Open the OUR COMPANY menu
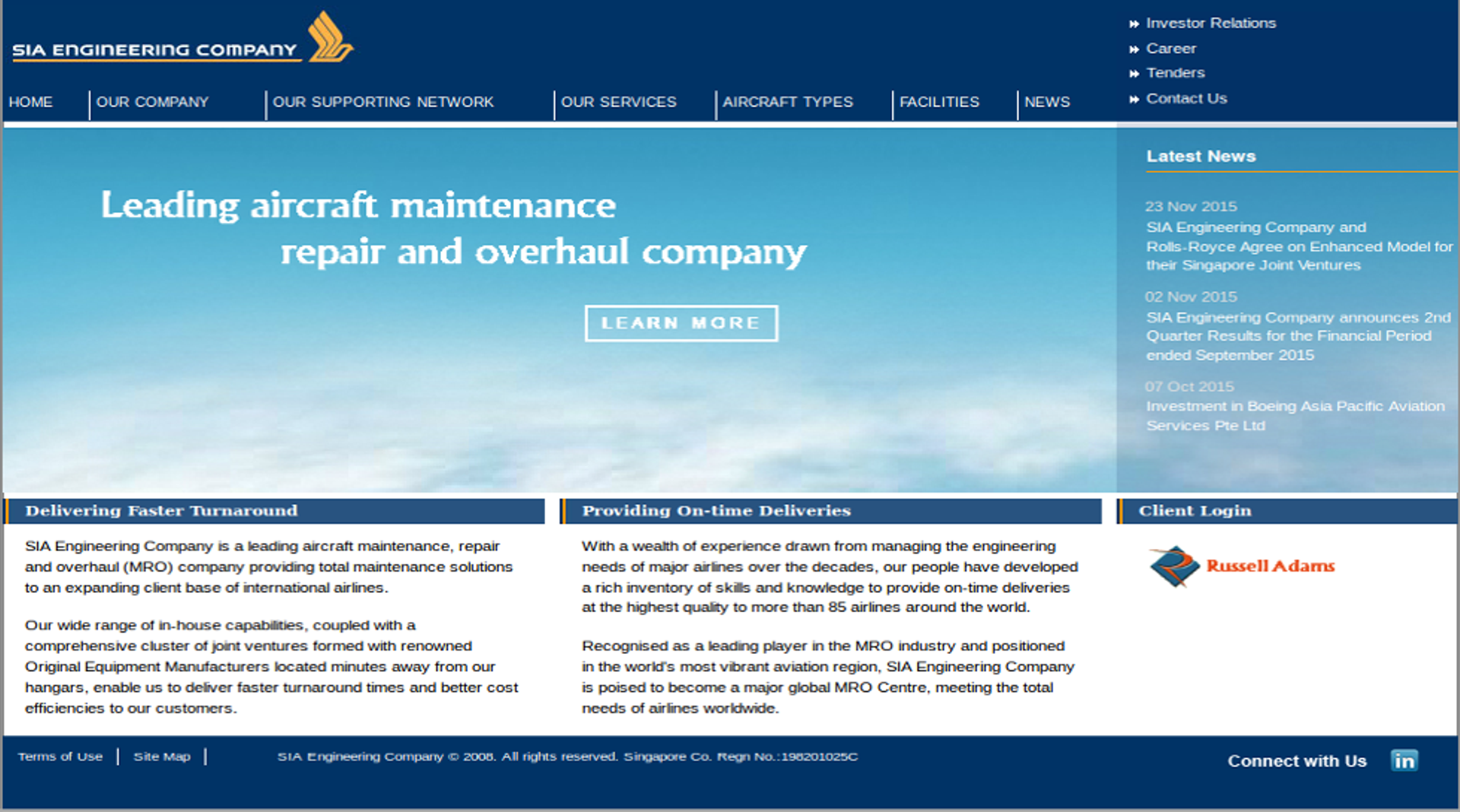This screenshot has width=1460, height=812. click(x=154, y=102)
